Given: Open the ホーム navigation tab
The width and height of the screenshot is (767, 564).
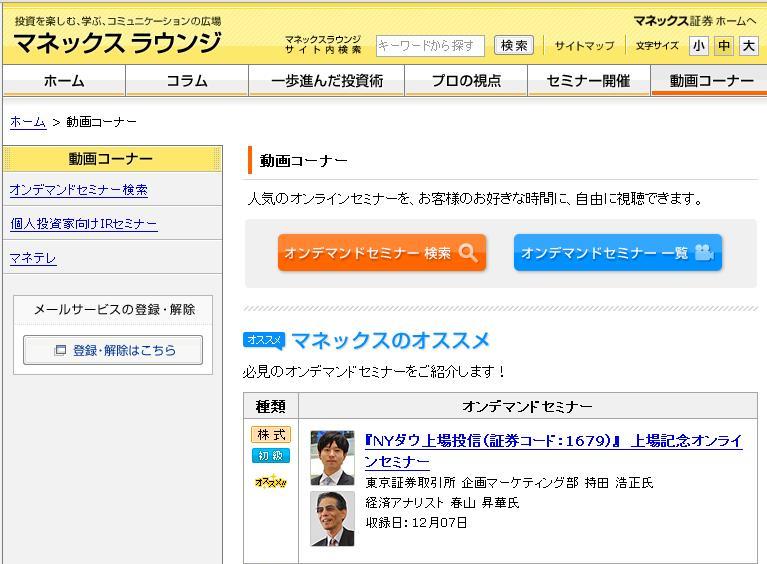Looking at the screenshot, I should [x=64, y=81].
